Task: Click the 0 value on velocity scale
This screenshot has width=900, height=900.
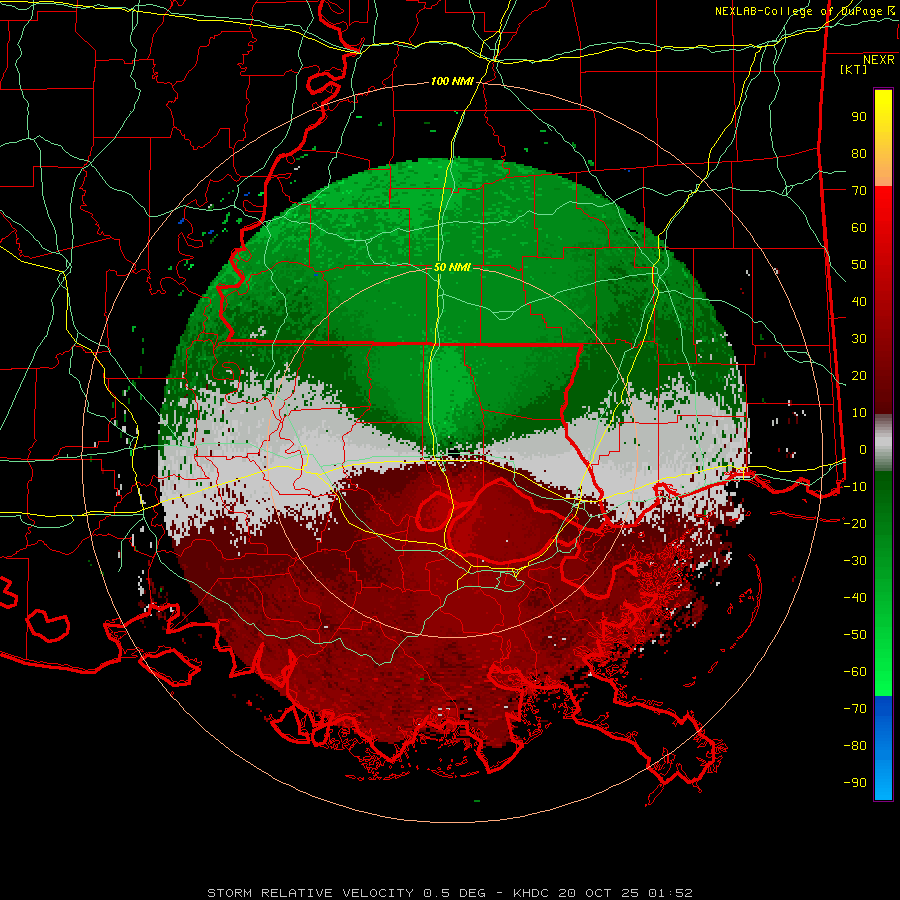Action: pos(863,450)
